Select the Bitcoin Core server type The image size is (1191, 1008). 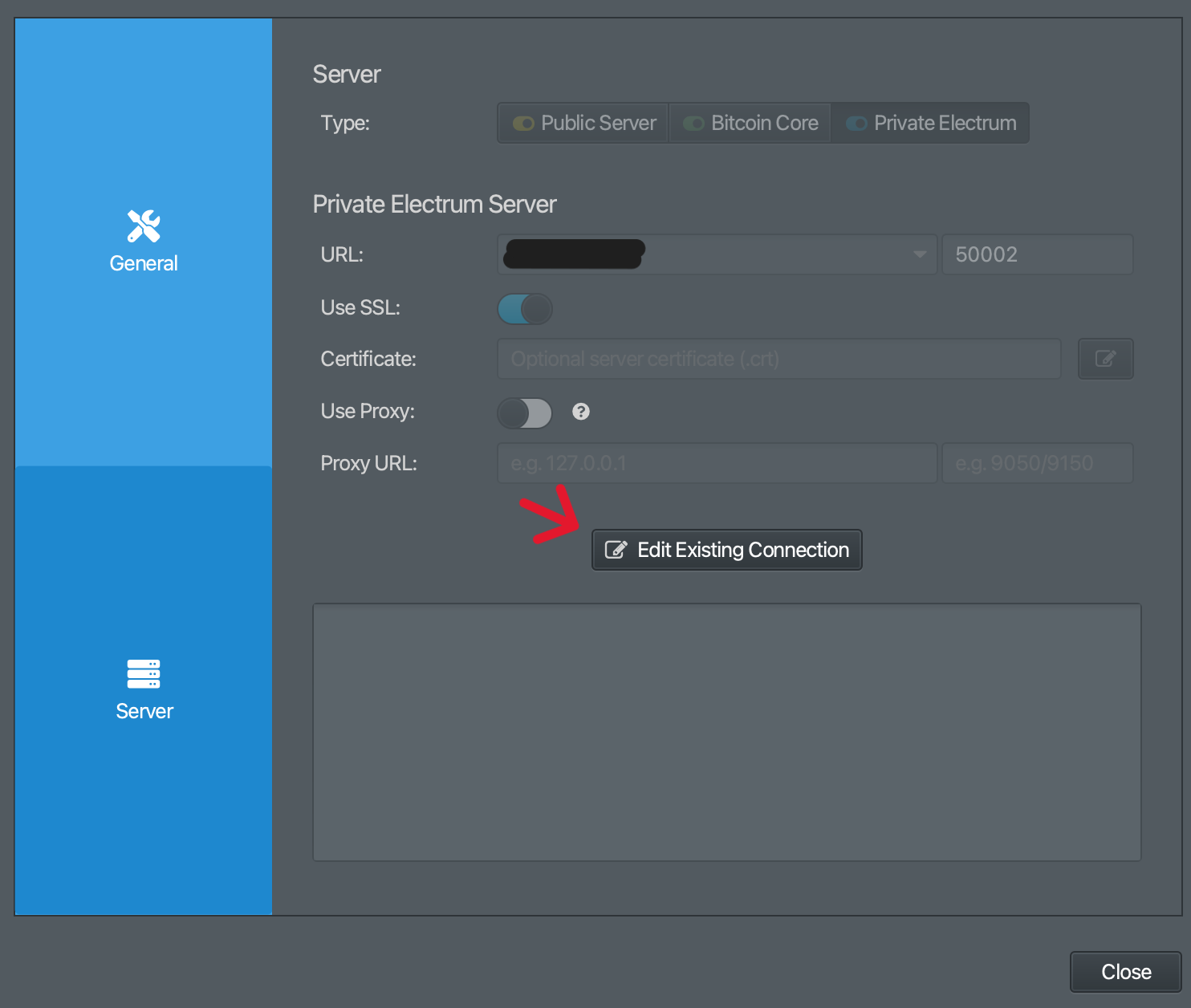tap(750, 123)
